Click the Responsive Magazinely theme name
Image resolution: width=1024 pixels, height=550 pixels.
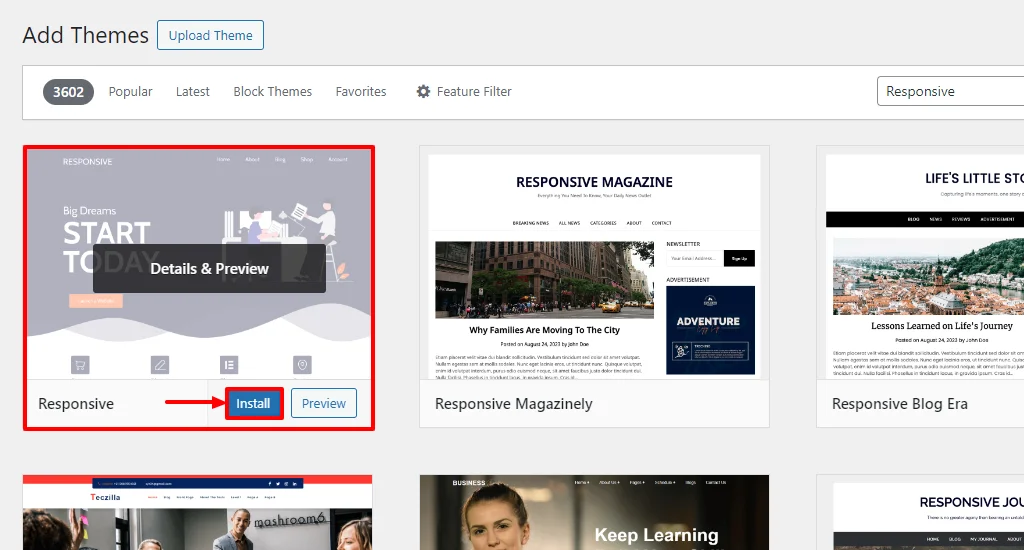tap(514, 404)
